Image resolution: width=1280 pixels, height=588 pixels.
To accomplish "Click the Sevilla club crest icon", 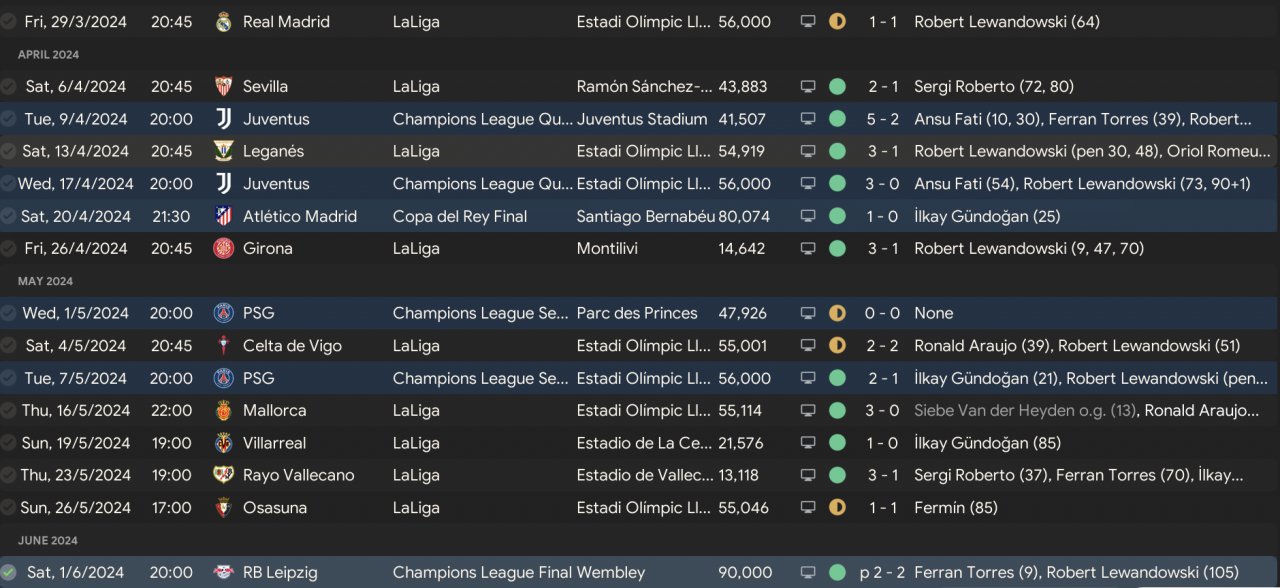I will point(224,87).
